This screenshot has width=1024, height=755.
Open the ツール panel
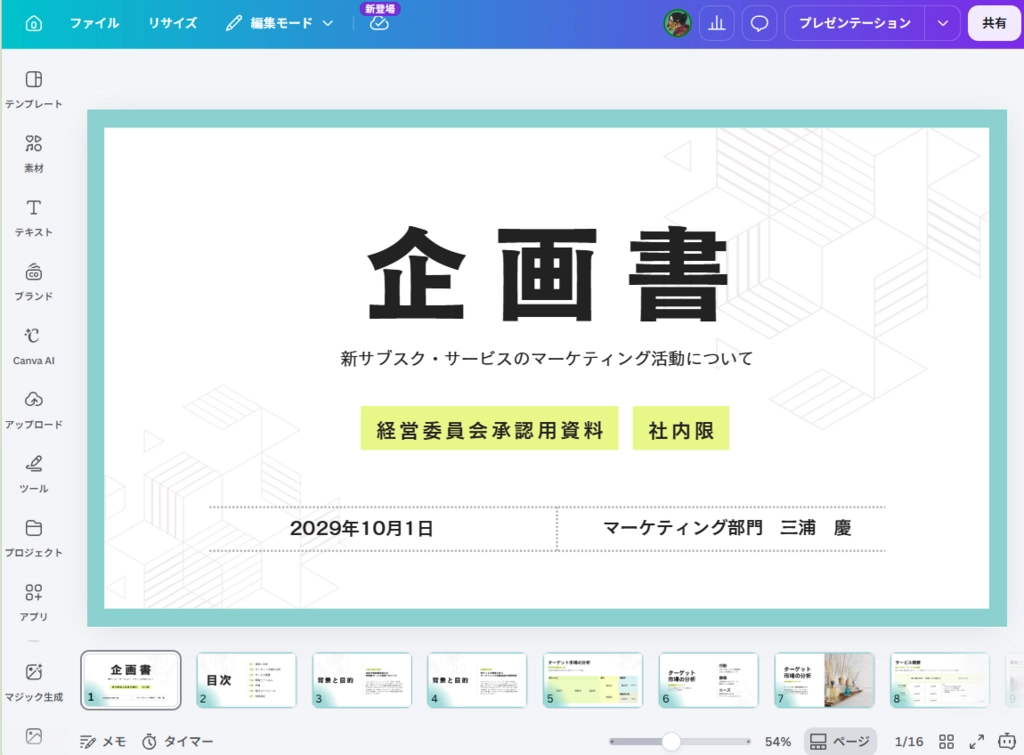point(34,474)
